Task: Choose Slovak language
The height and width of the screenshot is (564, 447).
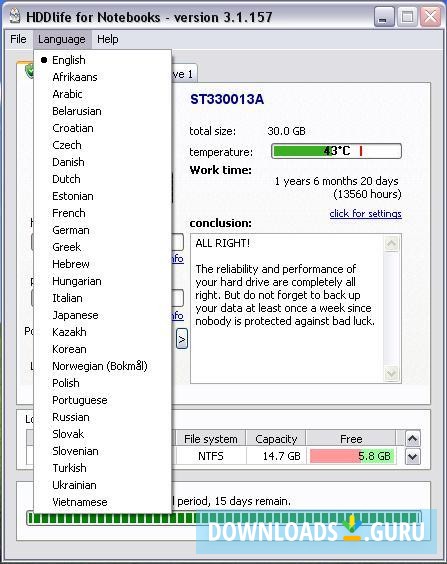Action: pos(102,434)
